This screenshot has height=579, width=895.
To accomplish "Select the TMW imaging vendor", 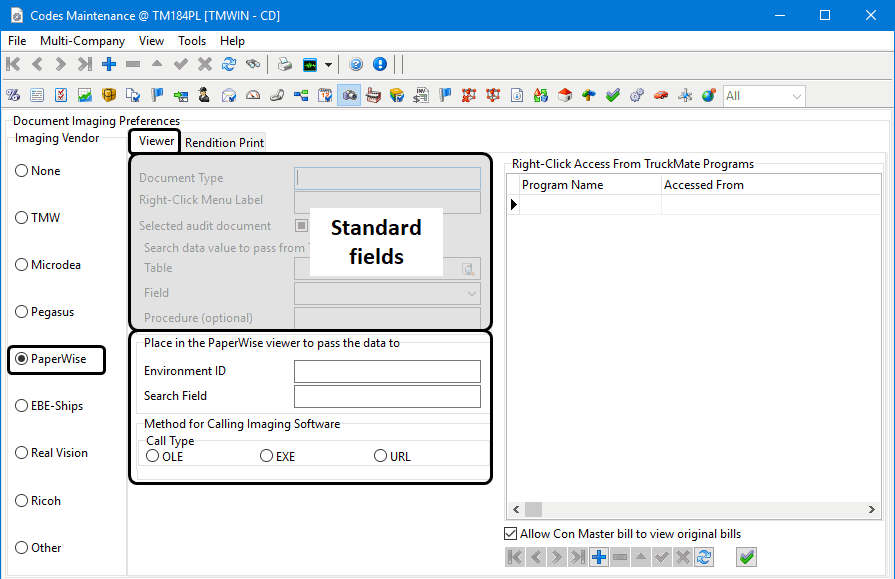I will [x=22, y=218].
